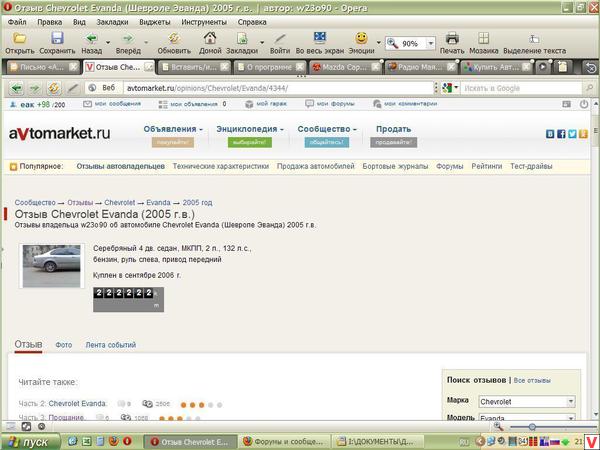Click the Открыть folder toolbar icon
600x450 pixels.
(x=20, y=38)
